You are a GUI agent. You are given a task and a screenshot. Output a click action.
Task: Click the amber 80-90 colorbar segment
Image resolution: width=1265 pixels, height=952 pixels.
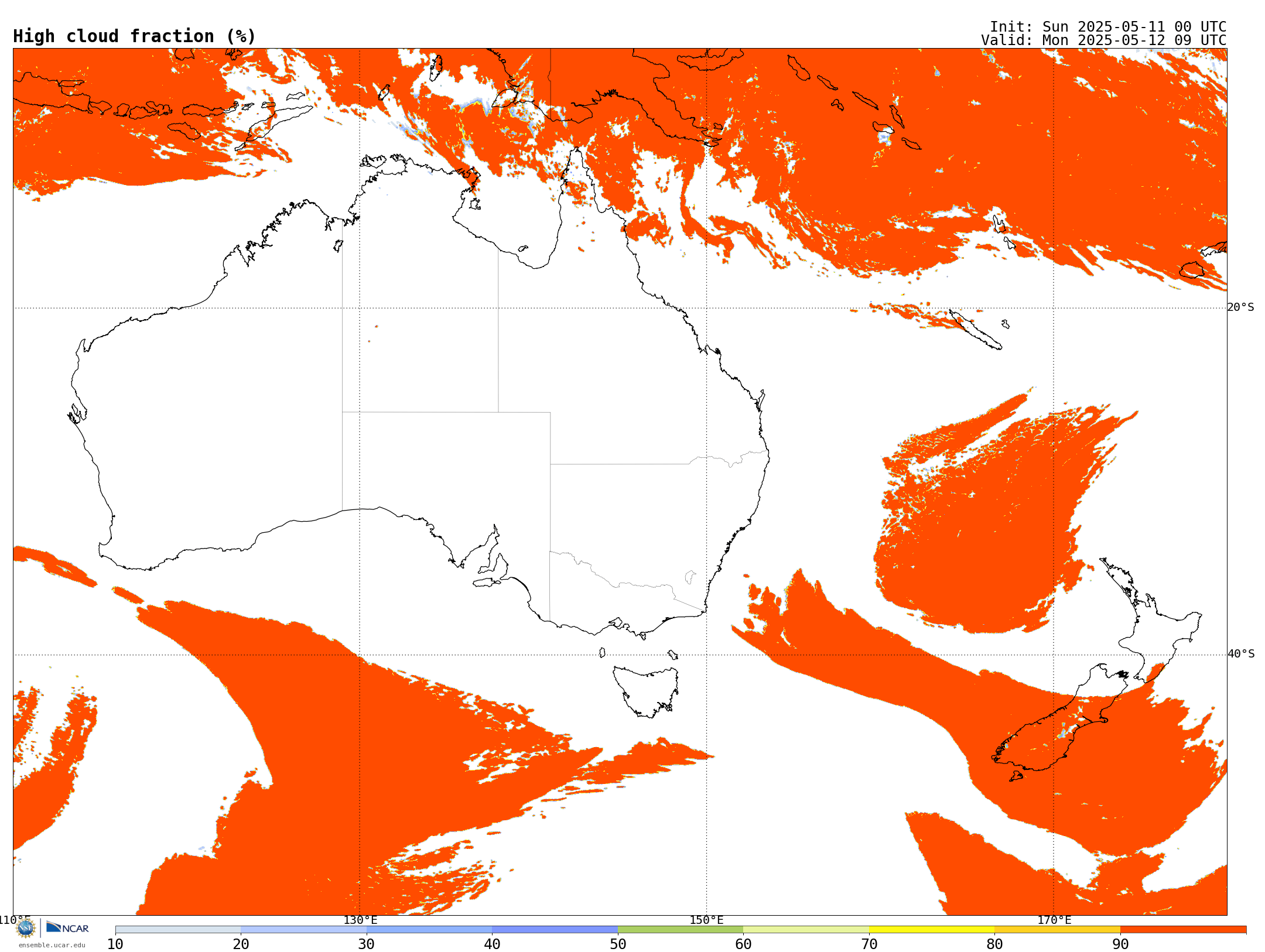point(1057,930)
